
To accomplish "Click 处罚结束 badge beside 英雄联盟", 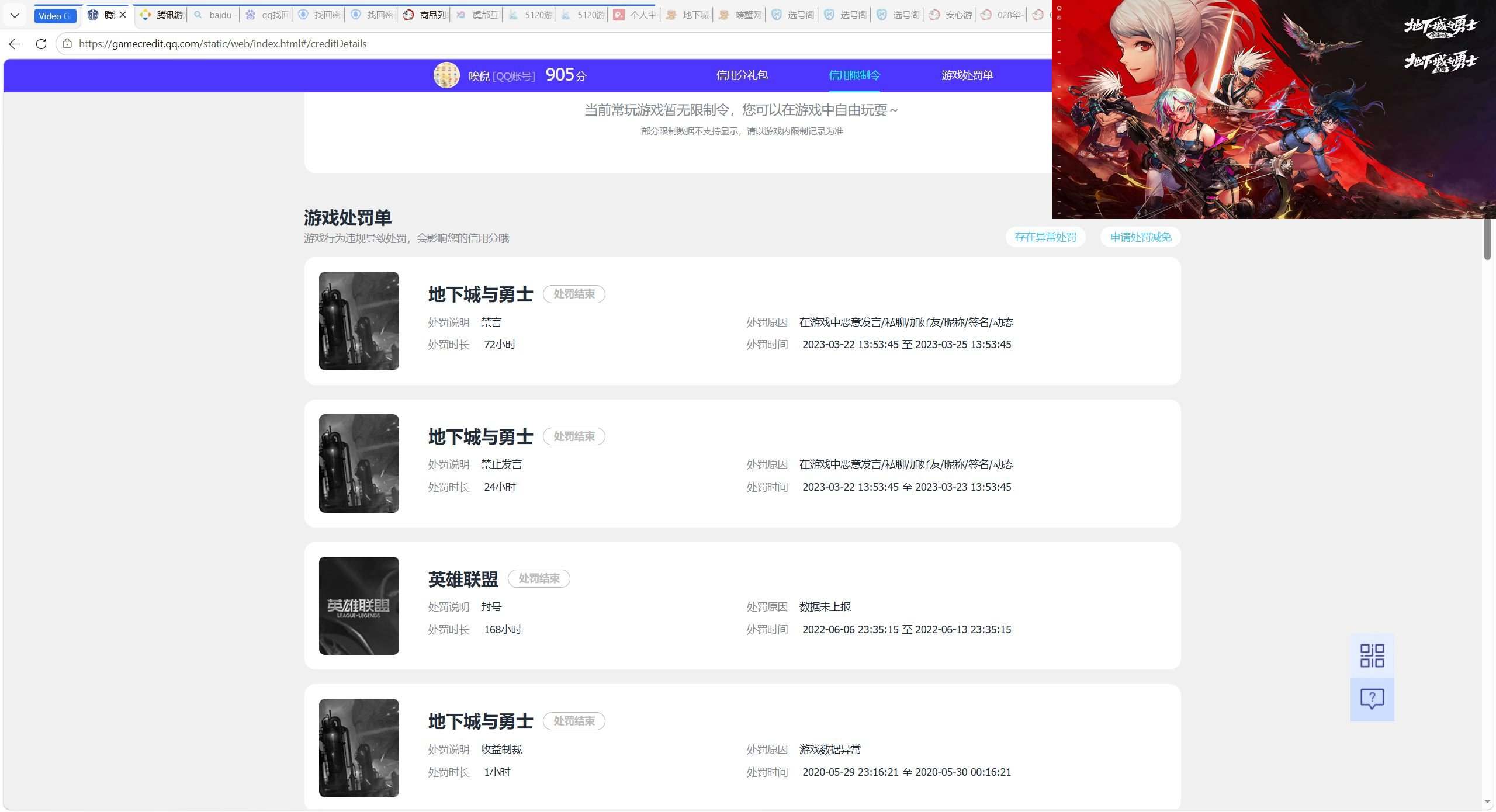I will tap(539, 579).
